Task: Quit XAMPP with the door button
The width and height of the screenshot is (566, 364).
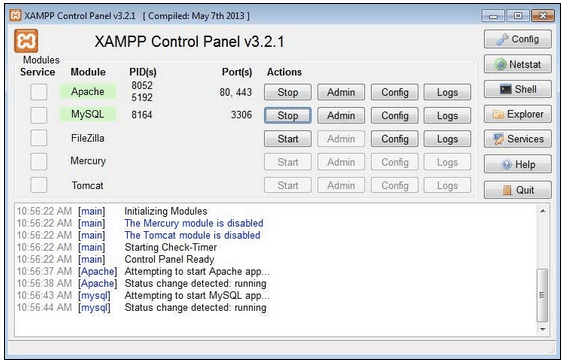Action: [x=518, y=190]
